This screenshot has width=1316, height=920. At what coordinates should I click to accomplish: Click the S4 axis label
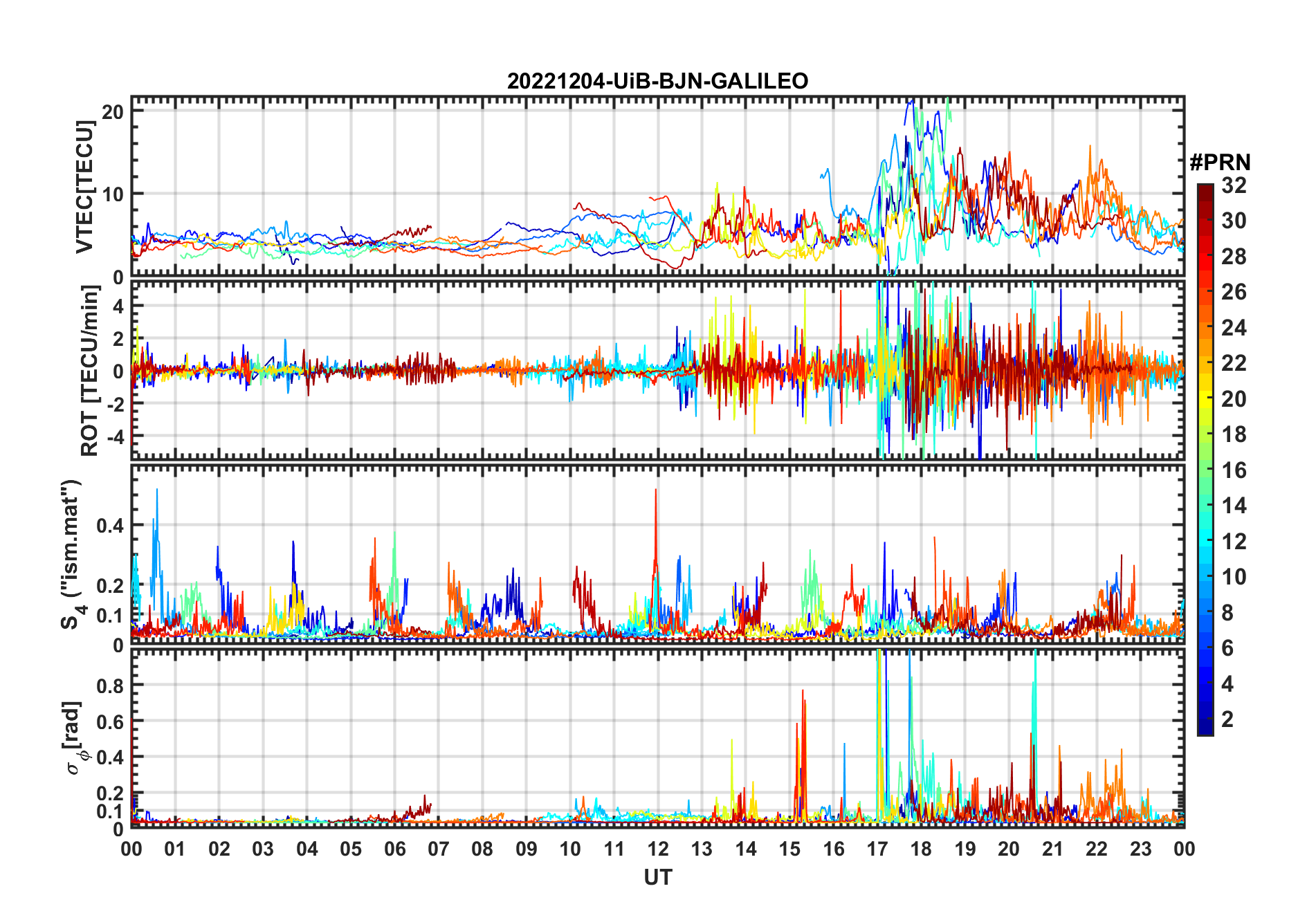[x=73, y=554]
